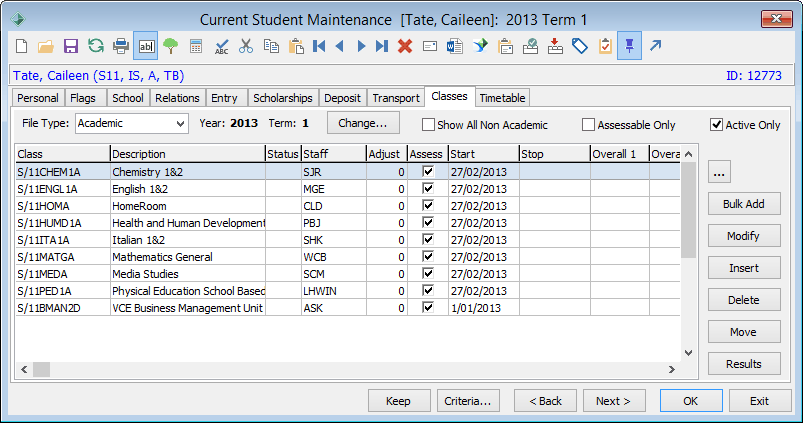Click the ellipsis (...) button
This screenshot has width=803, height=423.
[719, 172]
